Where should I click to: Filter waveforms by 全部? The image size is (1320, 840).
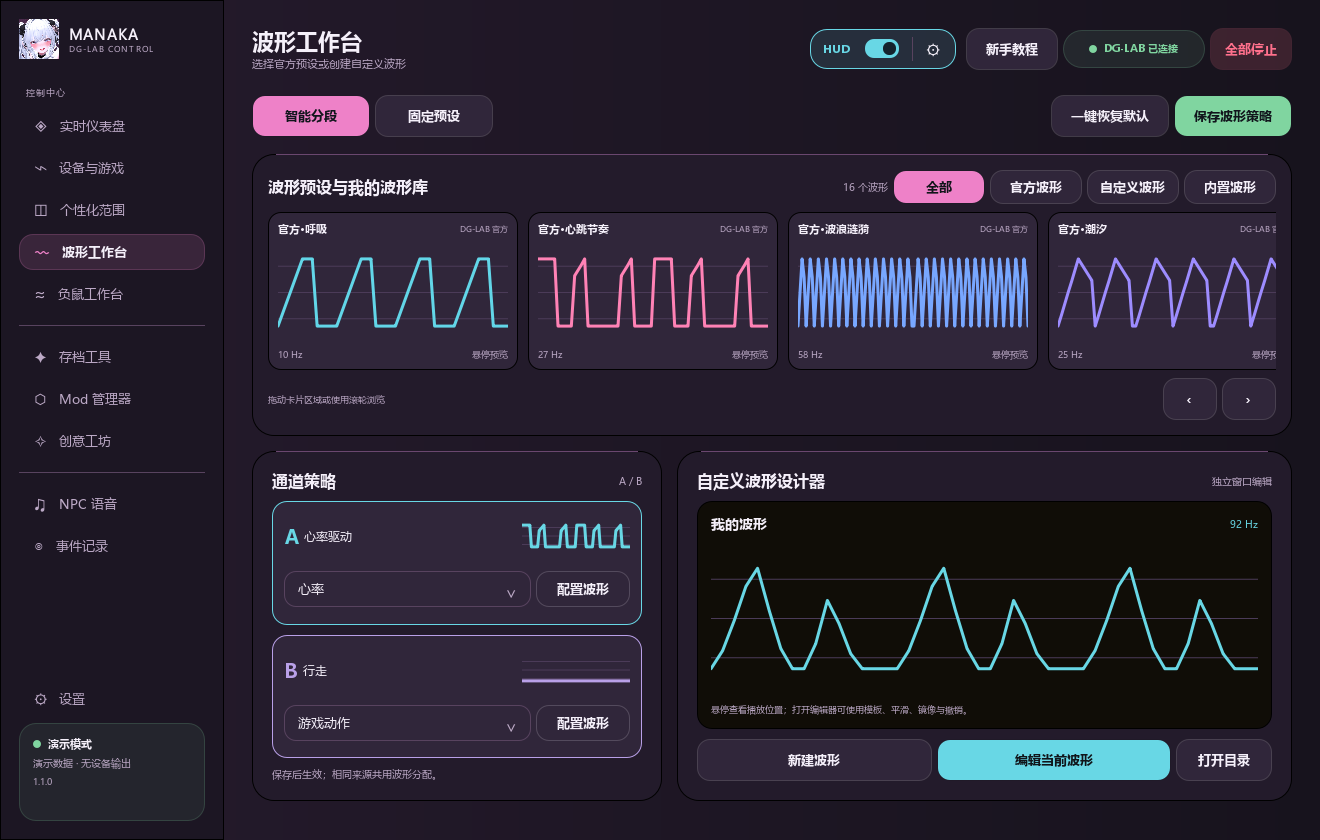939,187
